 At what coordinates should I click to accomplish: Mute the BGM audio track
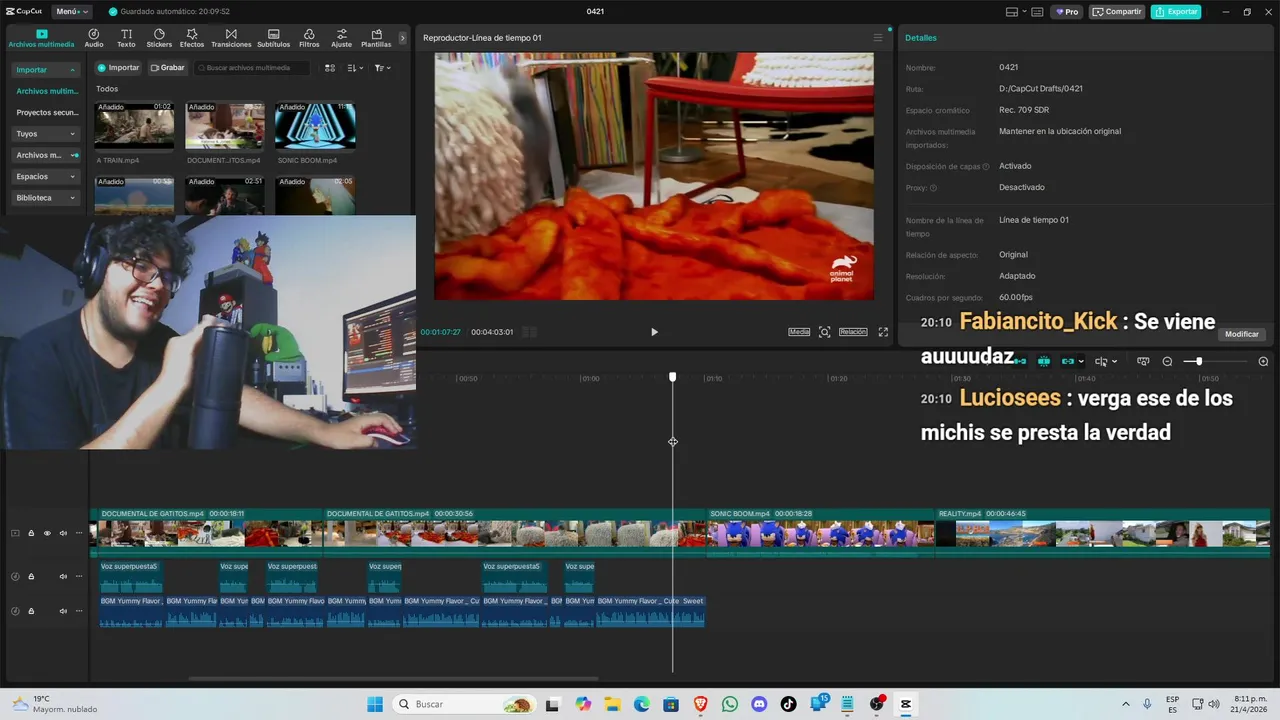coord(63,610)
